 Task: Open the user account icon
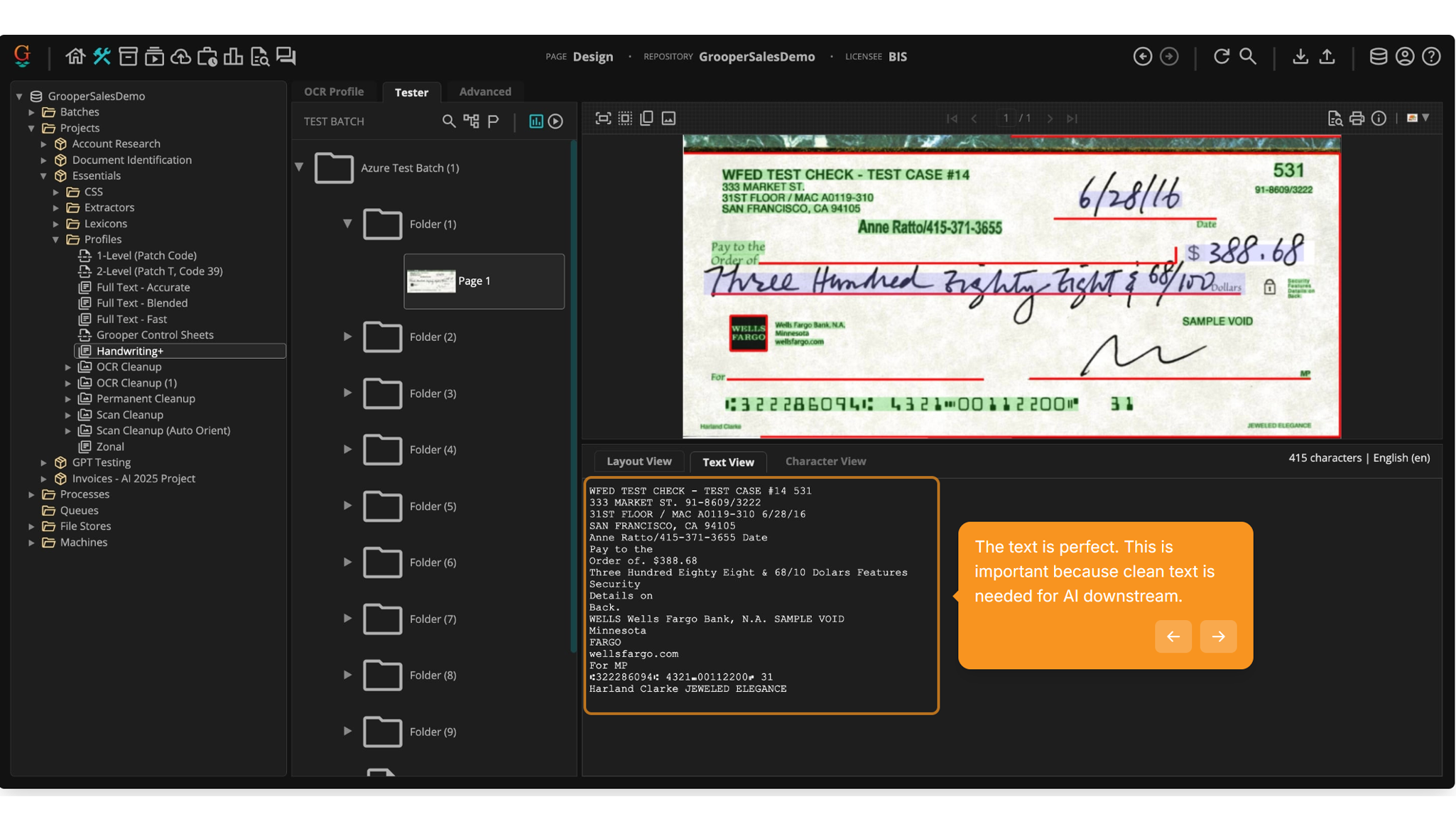click(1405, 56)
